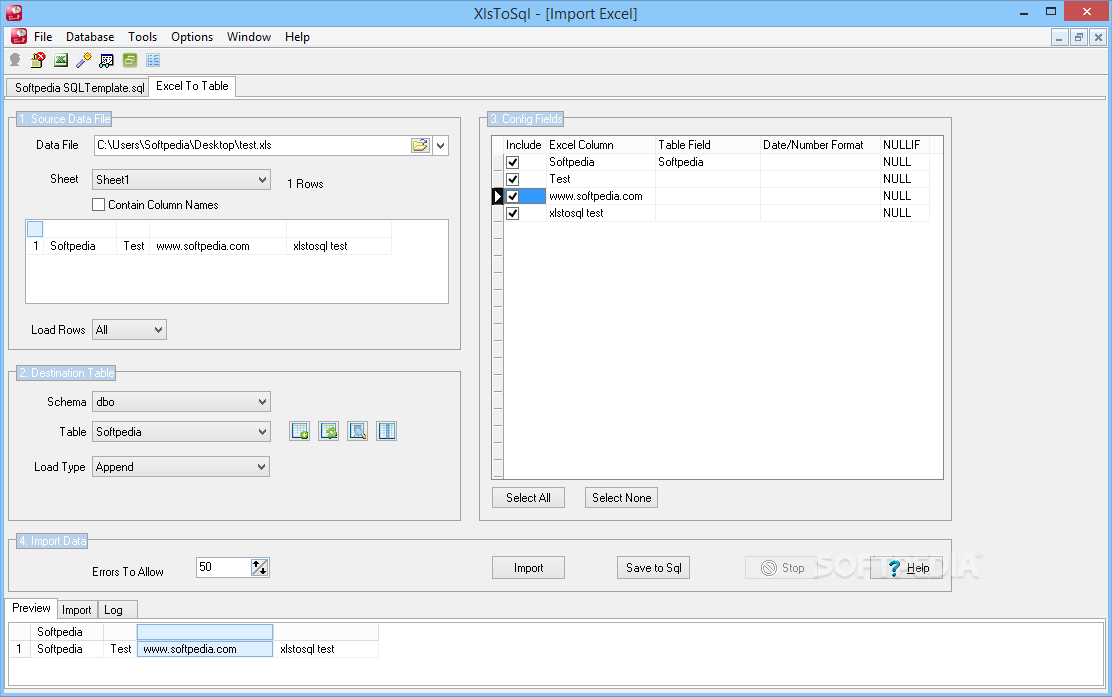Image resolution: width=1112 pixels, height=697 pixels.
Task: Click the Select None button
Action: (x=621, y=498)
